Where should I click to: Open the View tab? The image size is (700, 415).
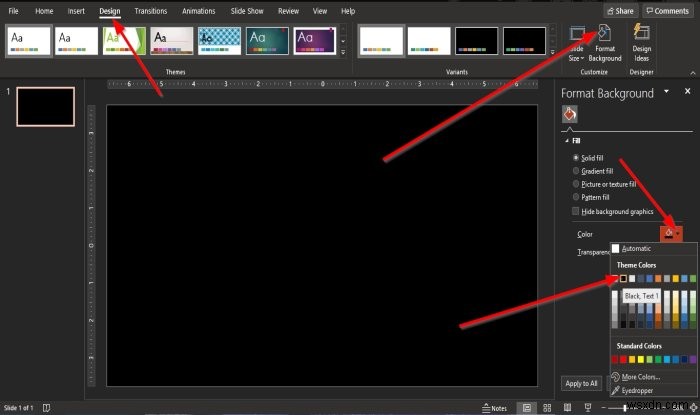coord(320,11)
